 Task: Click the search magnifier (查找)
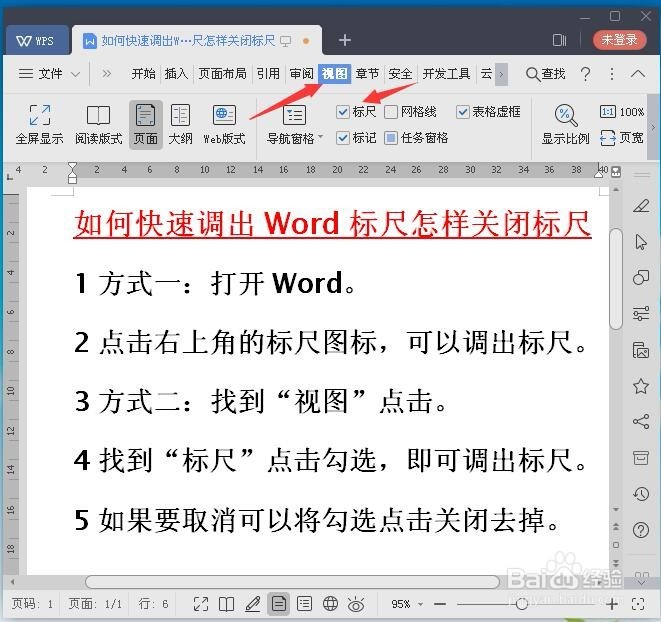[x=545, y=74]
